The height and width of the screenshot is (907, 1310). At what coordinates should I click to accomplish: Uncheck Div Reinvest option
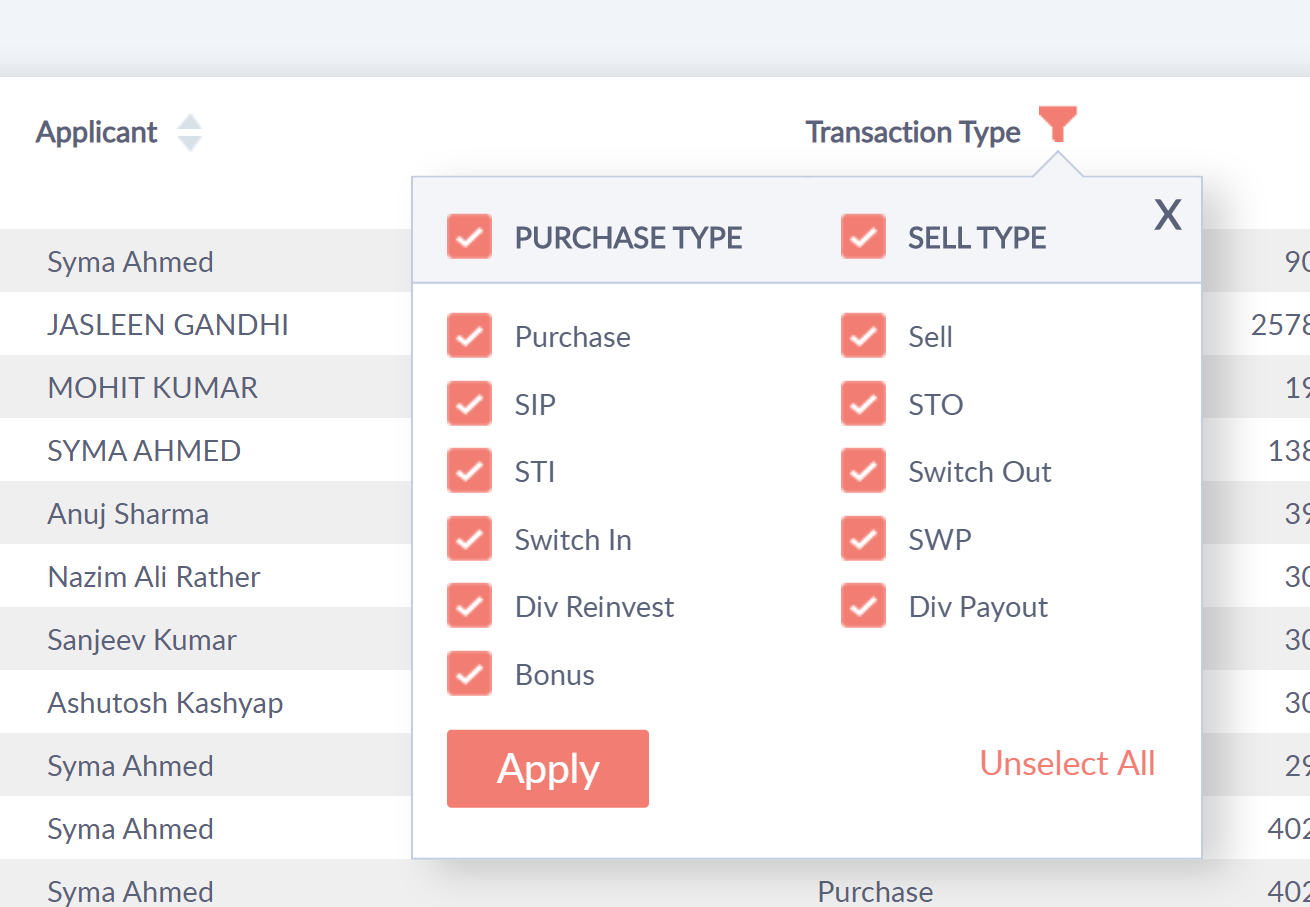pos(469,605)
